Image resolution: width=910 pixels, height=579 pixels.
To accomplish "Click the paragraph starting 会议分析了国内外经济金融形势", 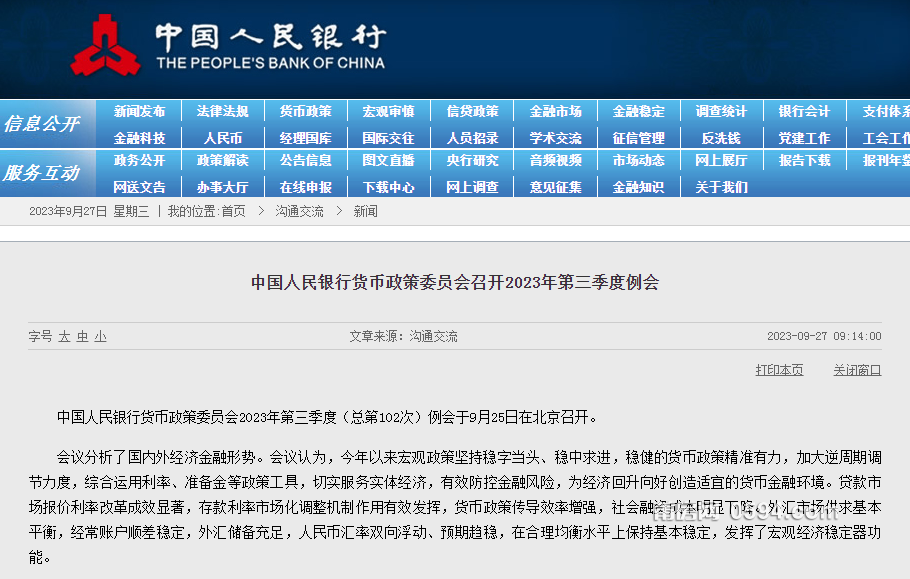I will click(x=455, y=508).
